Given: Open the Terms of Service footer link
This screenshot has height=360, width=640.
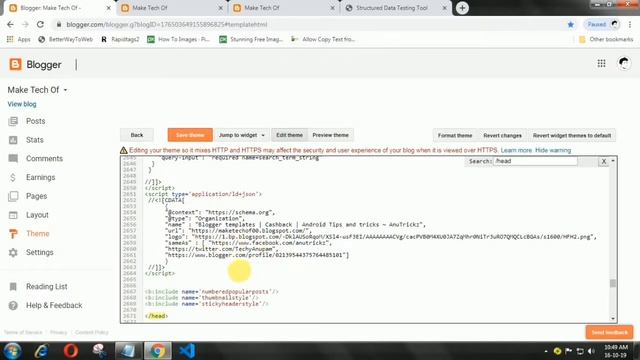Looking at the screenshot, I should point(23,332).
